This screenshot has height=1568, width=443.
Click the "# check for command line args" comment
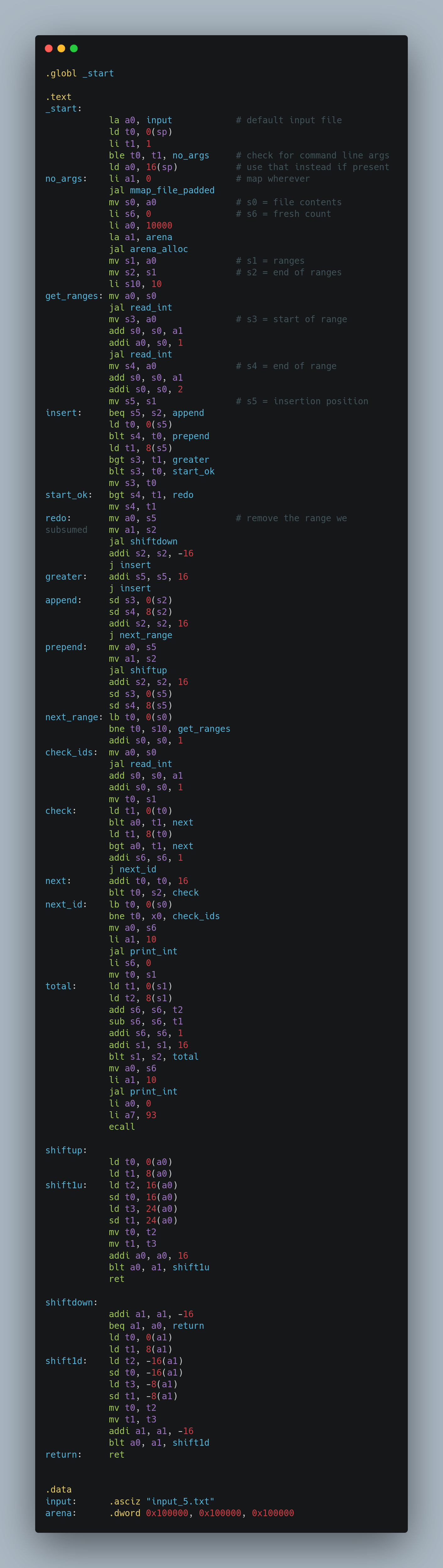click(x=313, y=155)
